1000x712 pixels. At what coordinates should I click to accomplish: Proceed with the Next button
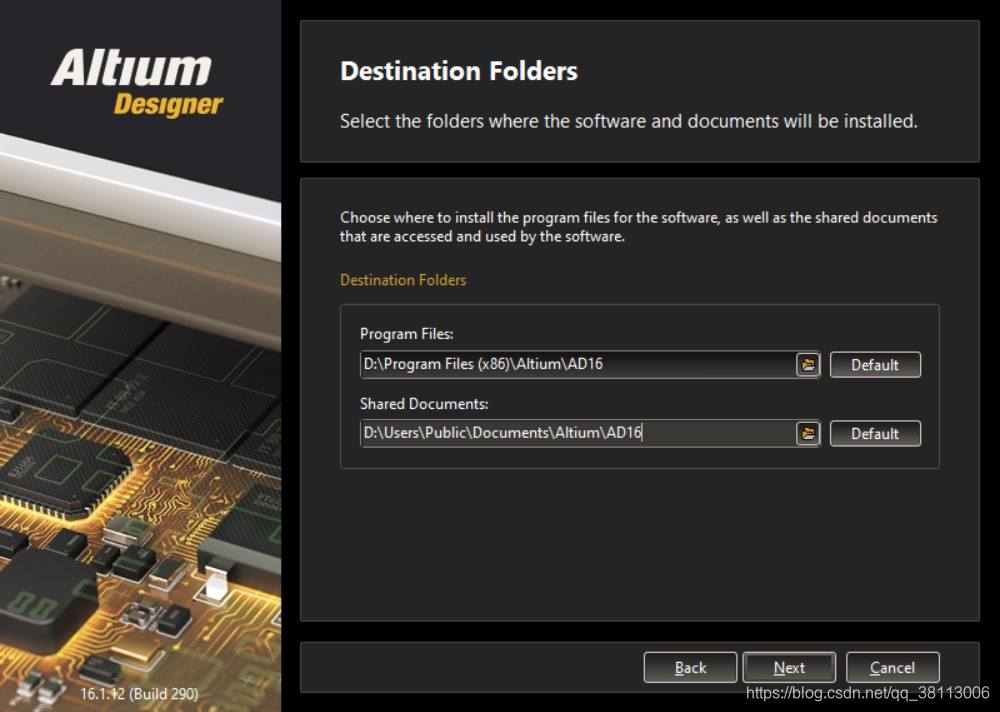click(790, 667)
